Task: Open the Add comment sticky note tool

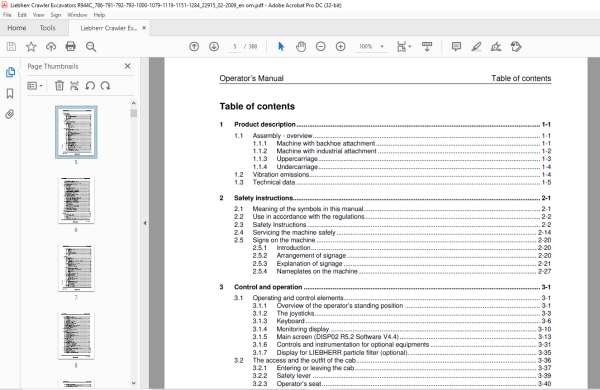Action: coord(456,47)
